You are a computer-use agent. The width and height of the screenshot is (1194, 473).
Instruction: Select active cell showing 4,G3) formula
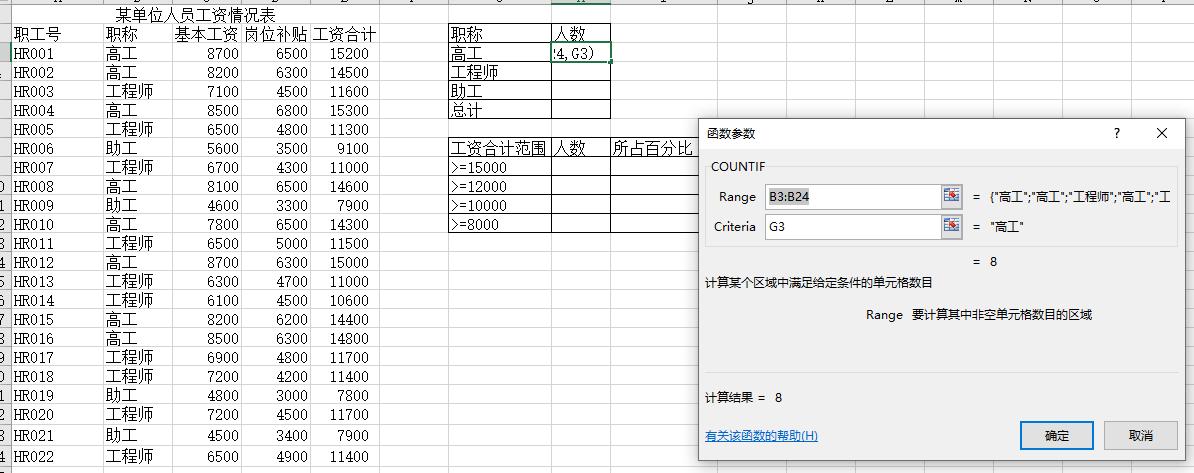coord(581,53)
